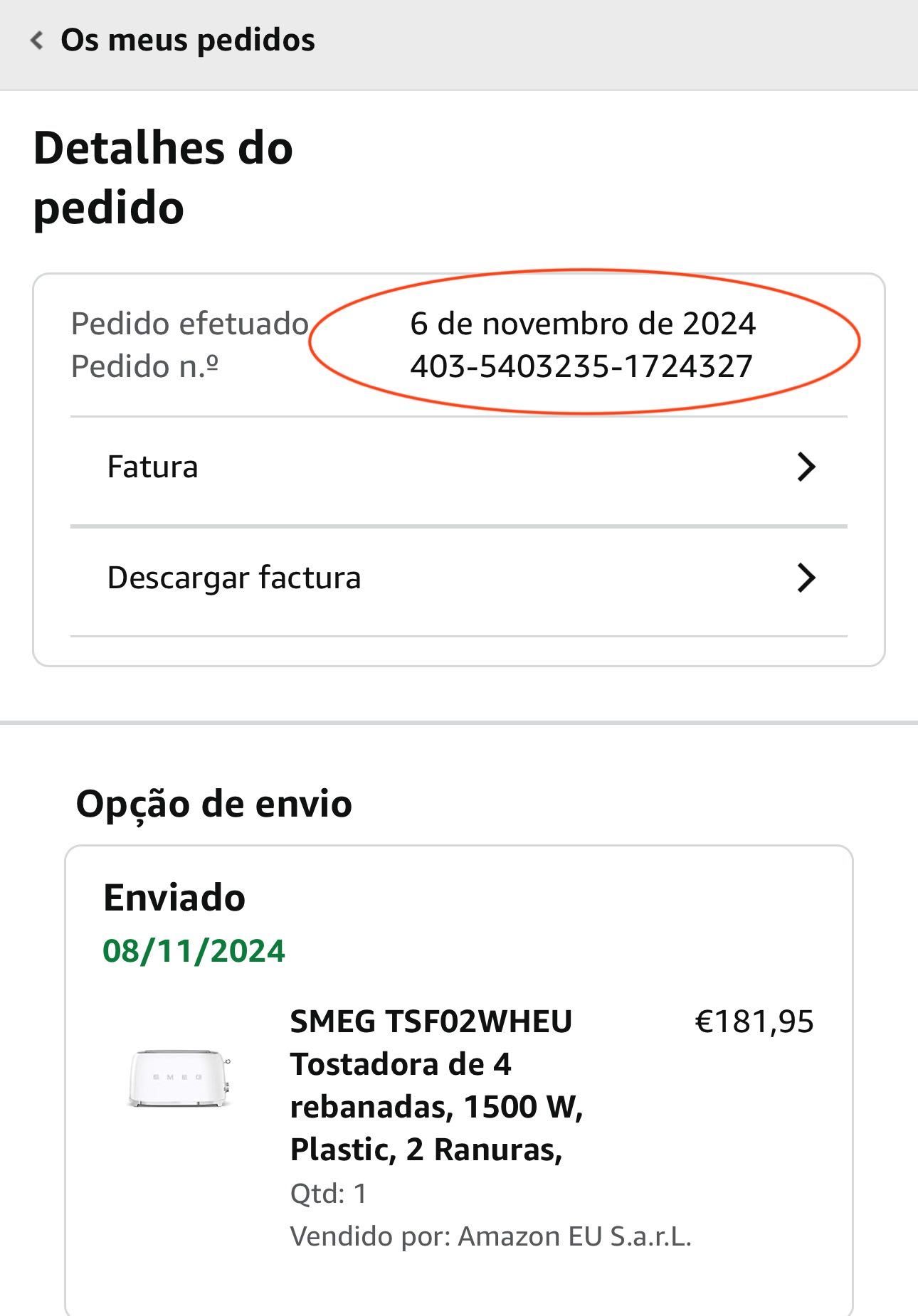Click the seller Amazon EU S.a.r.L. text

click(575, 1236)
